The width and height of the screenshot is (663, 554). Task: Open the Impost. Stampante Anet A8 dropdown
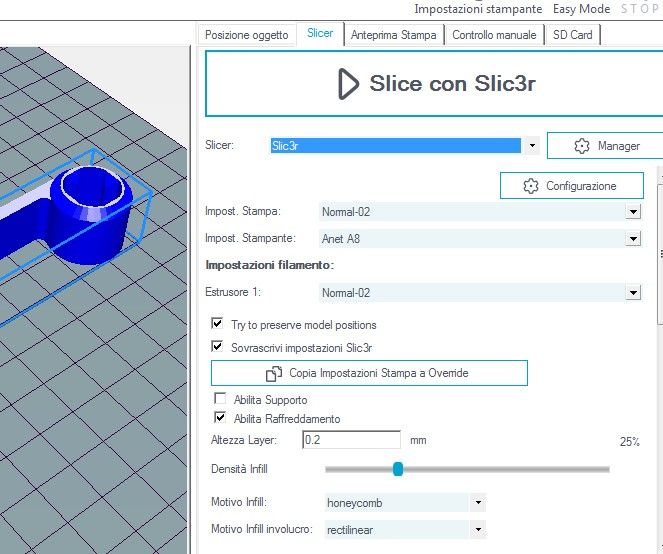[x=632, y=239]
